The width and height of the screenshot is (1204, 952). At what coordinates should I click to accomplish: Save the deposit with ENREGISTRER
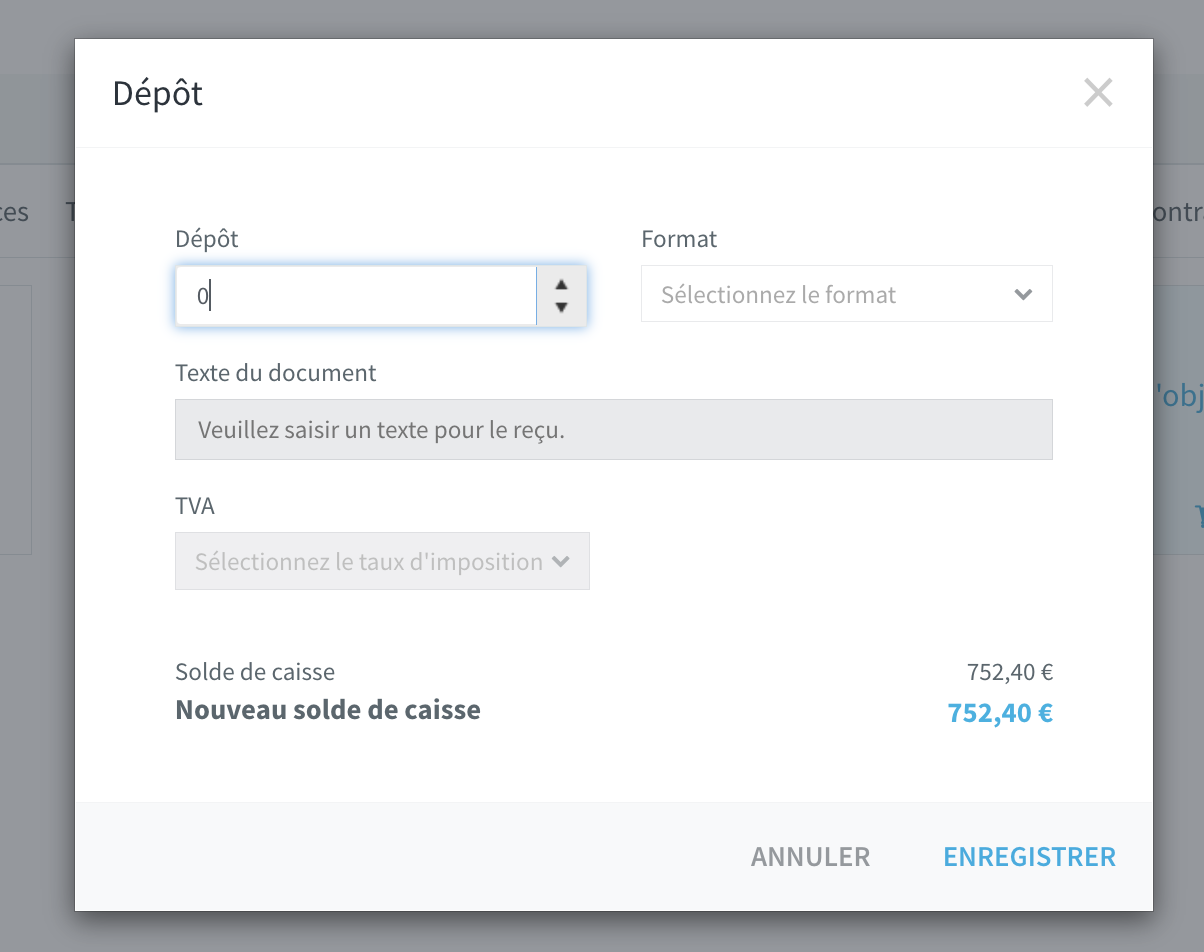click(1029, 857)
